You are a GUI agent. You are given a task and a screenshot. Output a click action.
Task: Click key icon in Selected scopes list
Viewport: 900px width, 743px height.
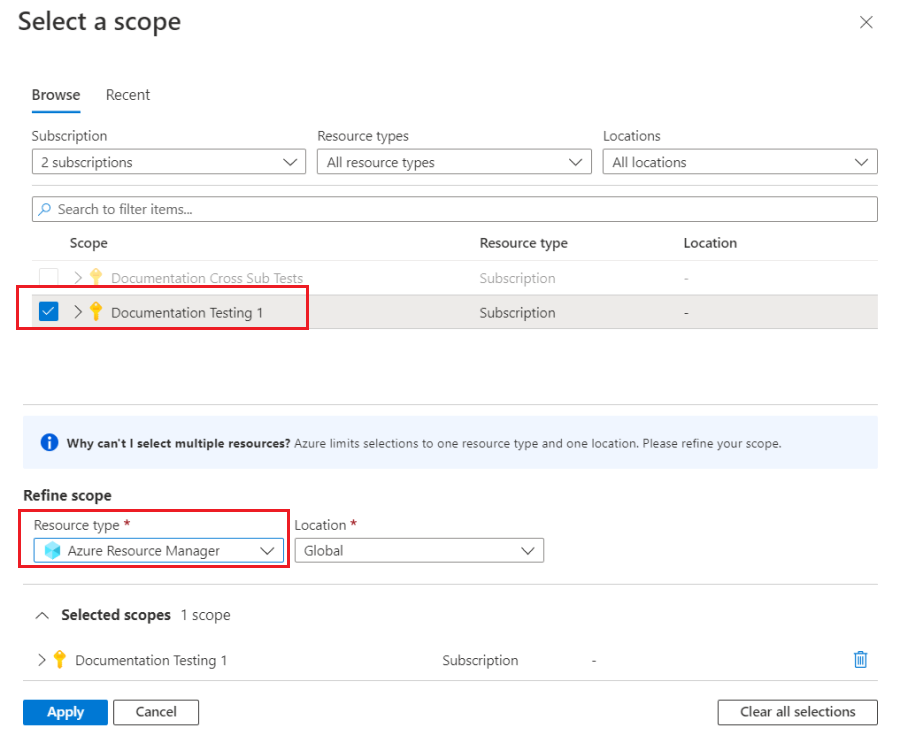click(x=60, y=660)
